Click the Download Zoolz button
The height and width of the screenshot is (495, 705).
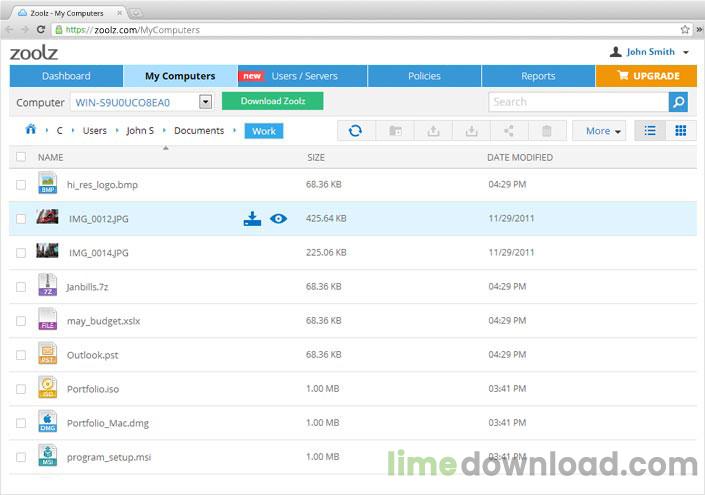click(272, 101)
